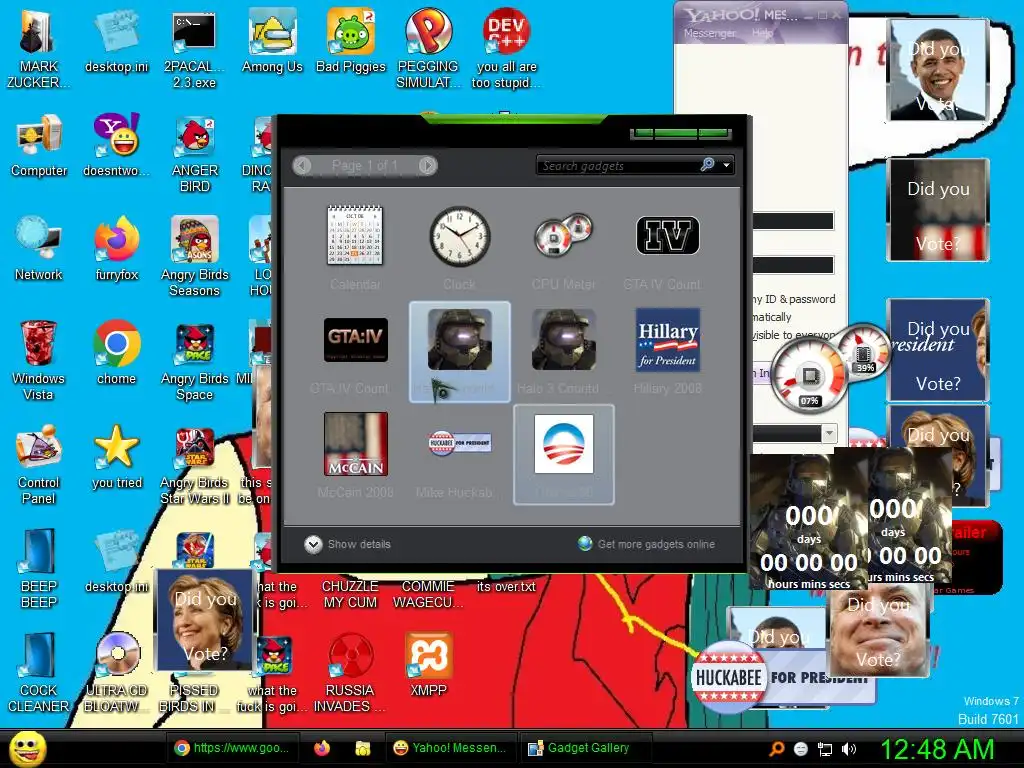Screen dimensions: 1024x768
Task: Click the 12:48 AM taskbar clock
Action: [937, 749]
